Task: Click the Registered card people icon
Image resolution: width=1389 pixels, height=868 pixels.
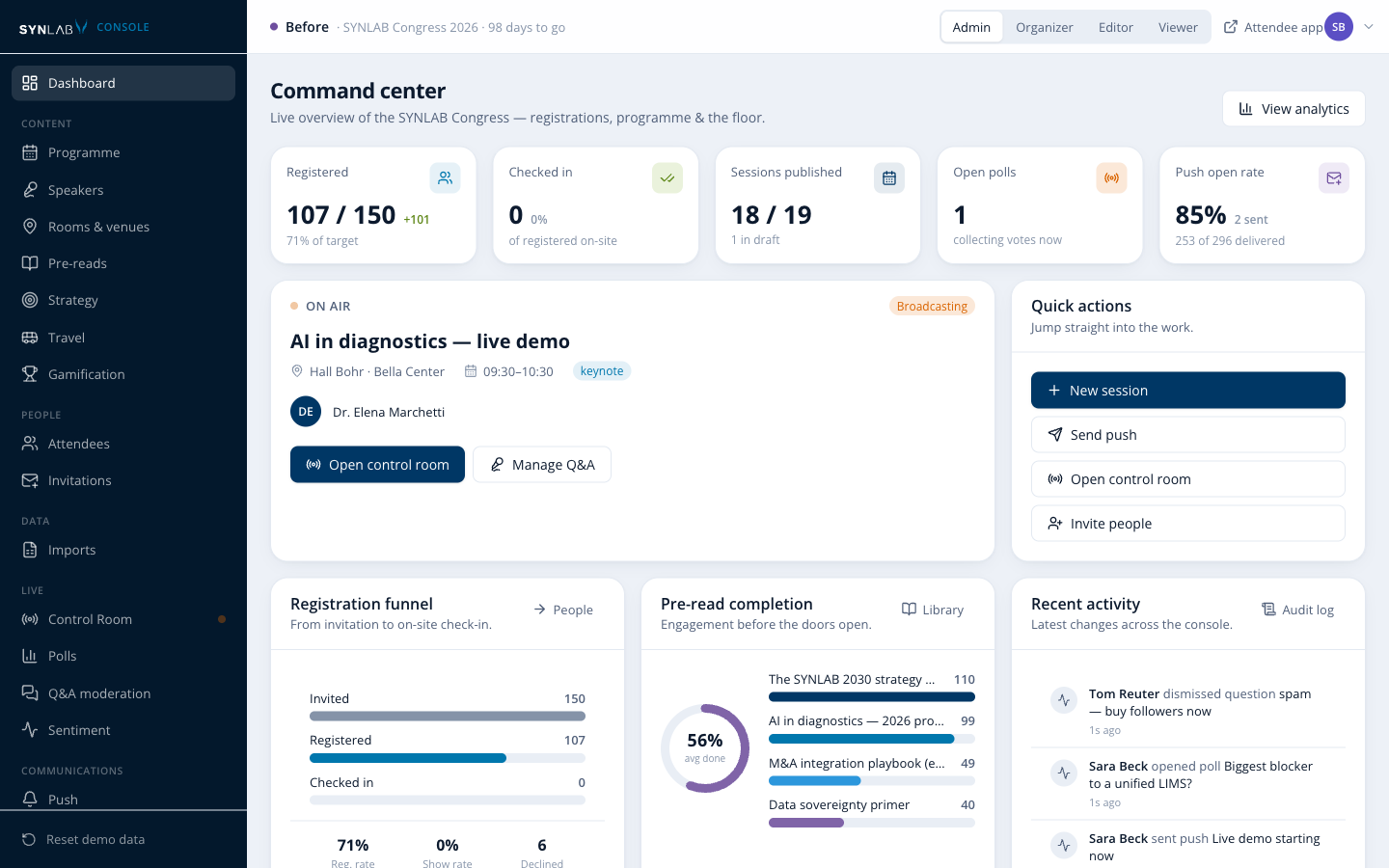Action: click(x=445, y=177)
